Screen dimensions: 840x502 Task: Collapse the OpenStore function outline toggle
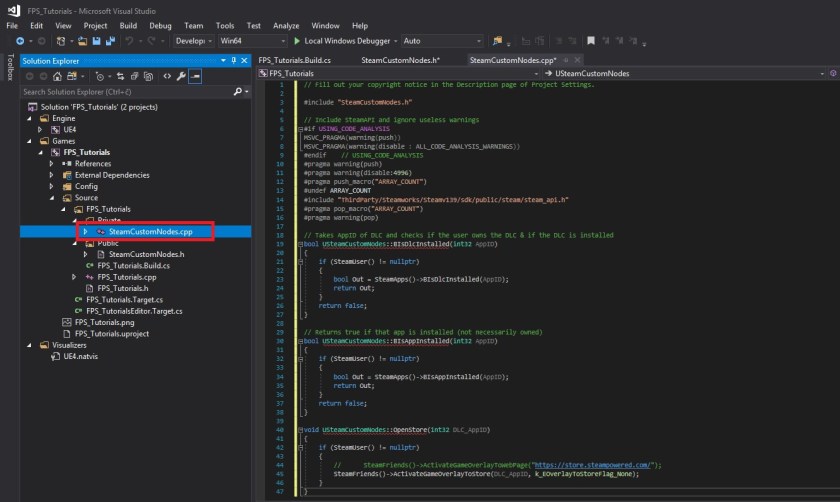coord(301,430)
